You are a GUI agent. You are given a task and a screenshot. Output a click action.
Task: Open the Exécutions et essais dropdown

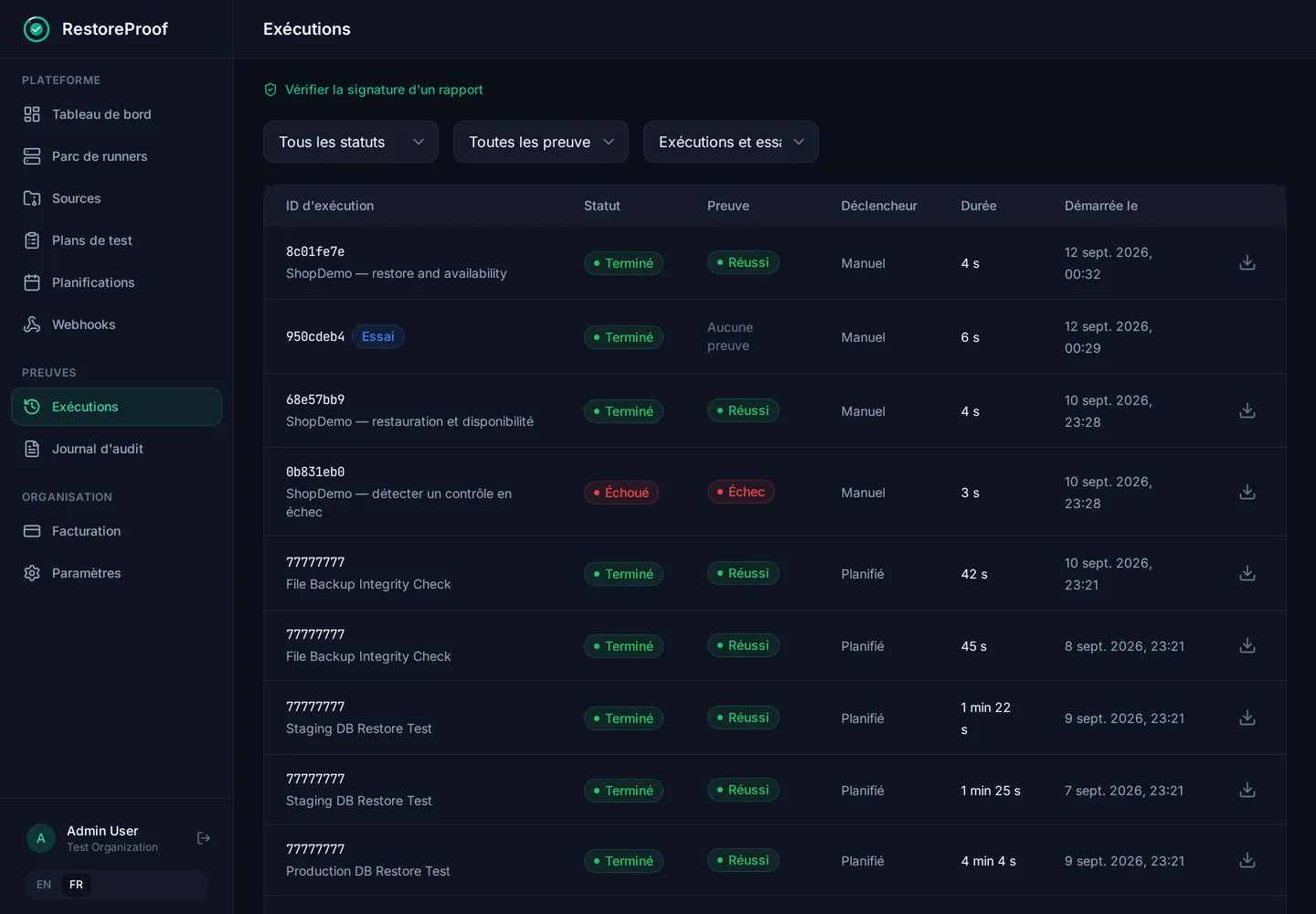731,142
